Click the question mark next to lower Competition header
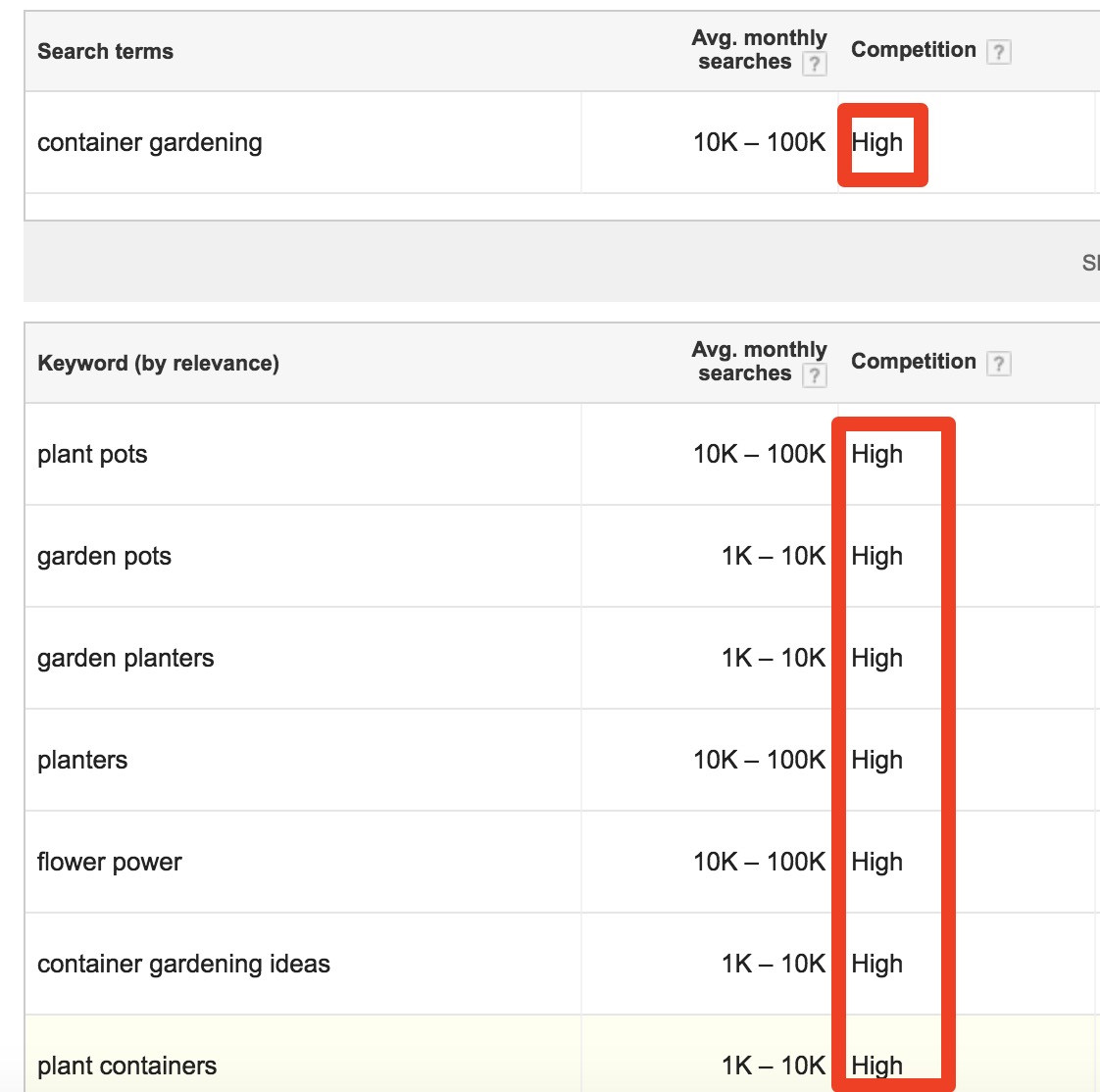The image size is (1100, 1092). (x=998, y=364)
